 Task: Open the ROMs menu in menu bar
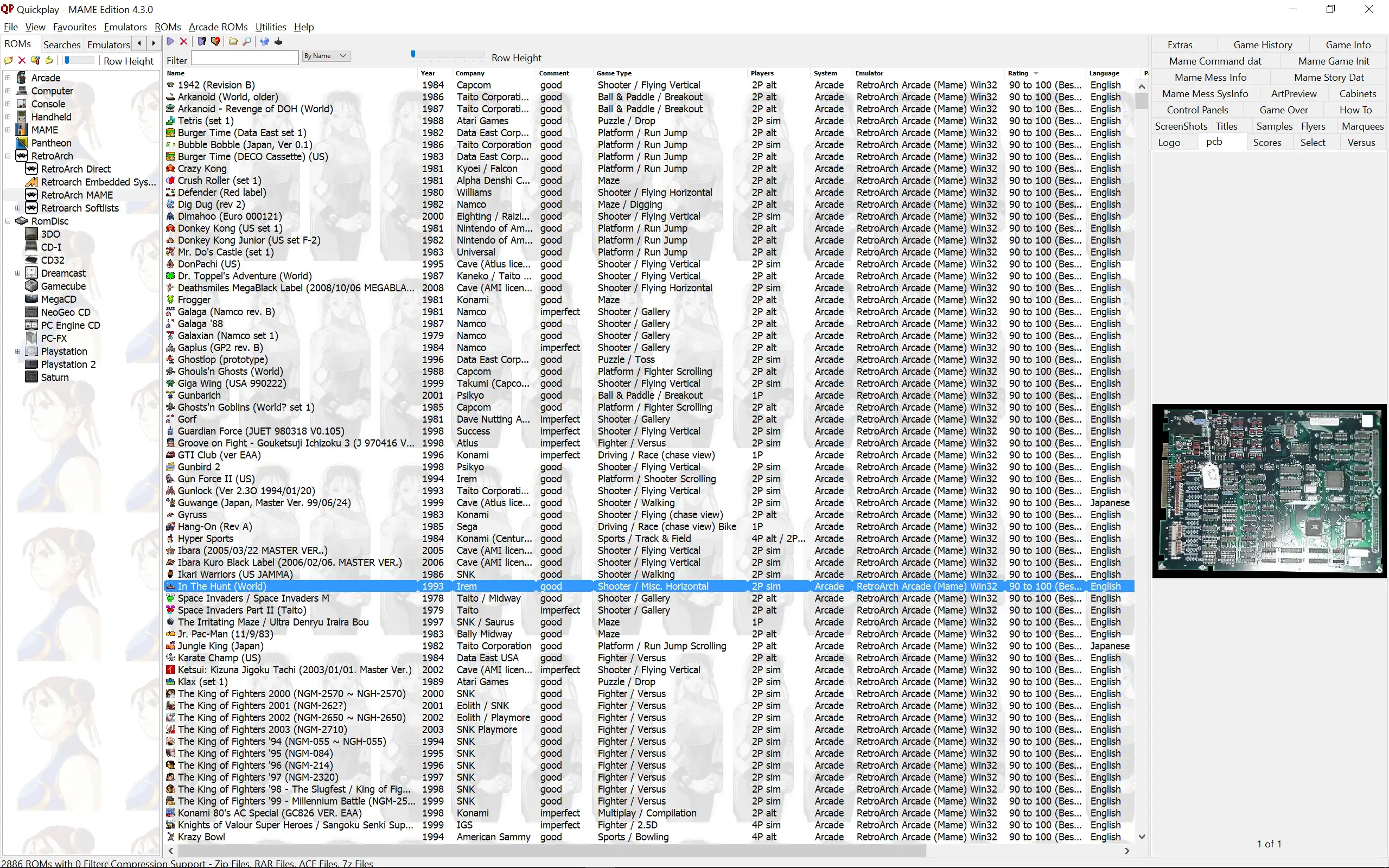coord(161,27)
